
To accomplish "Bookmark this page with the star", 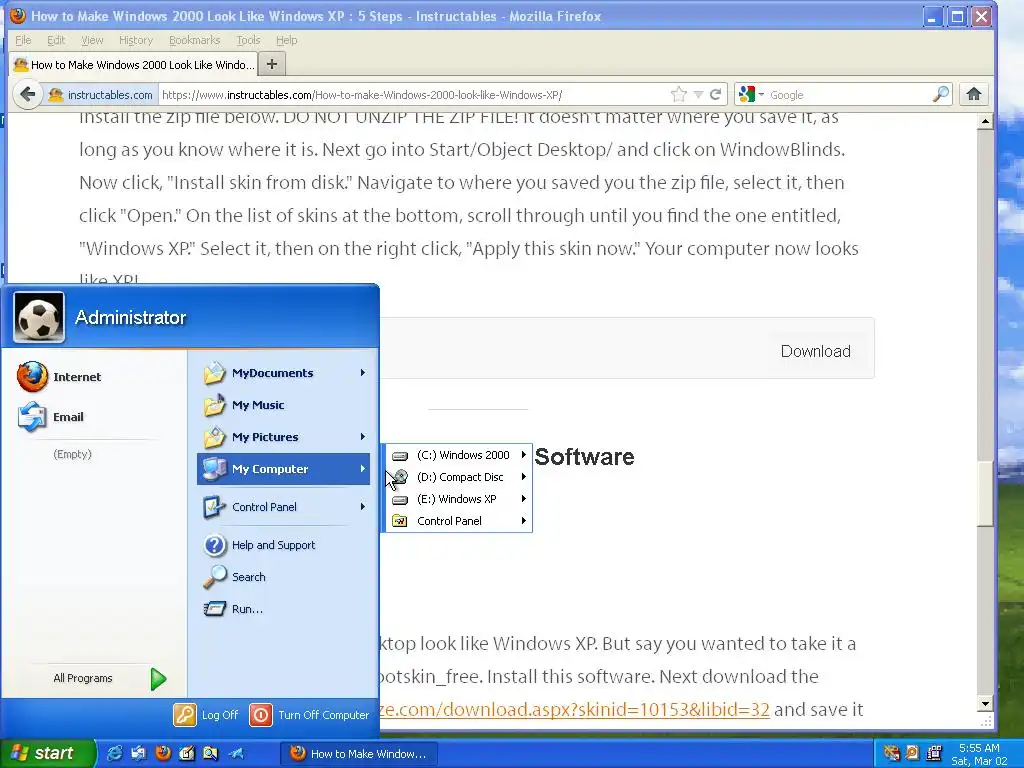I will click(x=679, y=95).
